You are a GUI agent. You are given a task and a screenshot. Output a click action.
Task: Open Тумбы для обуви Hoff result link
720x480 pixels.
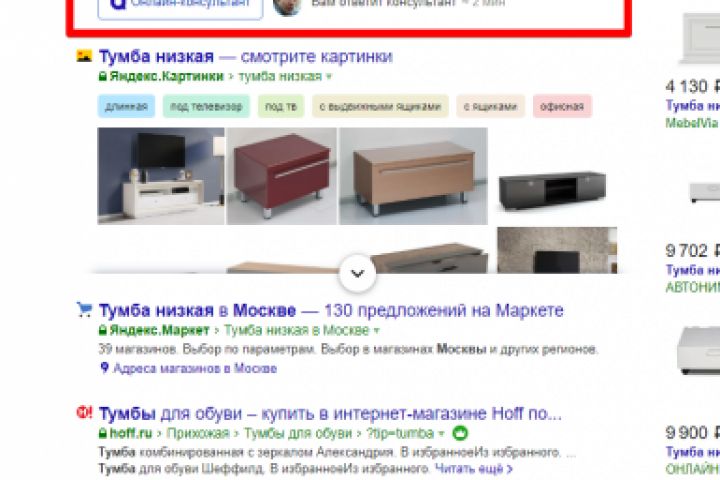pyautogui.click(x=330, y=413)
